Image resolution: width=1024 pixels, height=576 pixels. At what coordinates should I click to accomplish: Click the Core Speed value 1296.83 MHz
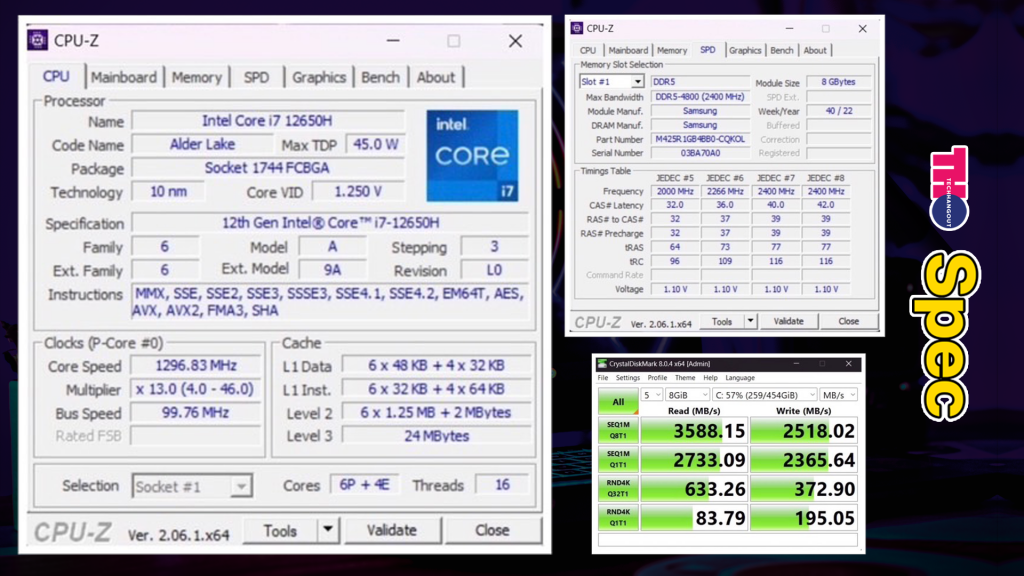[x=196, y=366]
